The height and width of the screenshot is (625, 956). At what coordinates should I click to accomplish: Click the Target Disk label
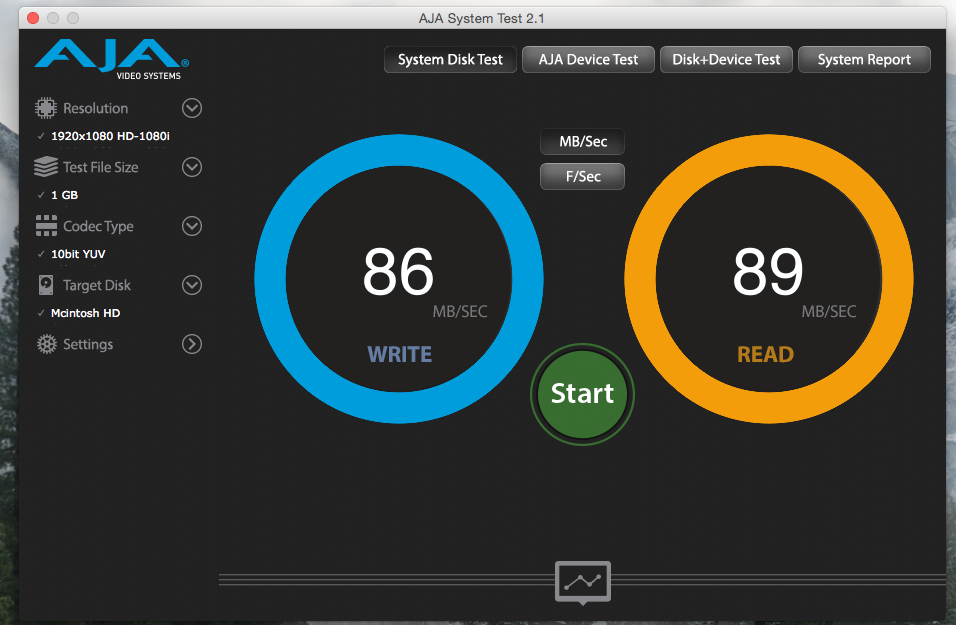click(x=97, y=285)
